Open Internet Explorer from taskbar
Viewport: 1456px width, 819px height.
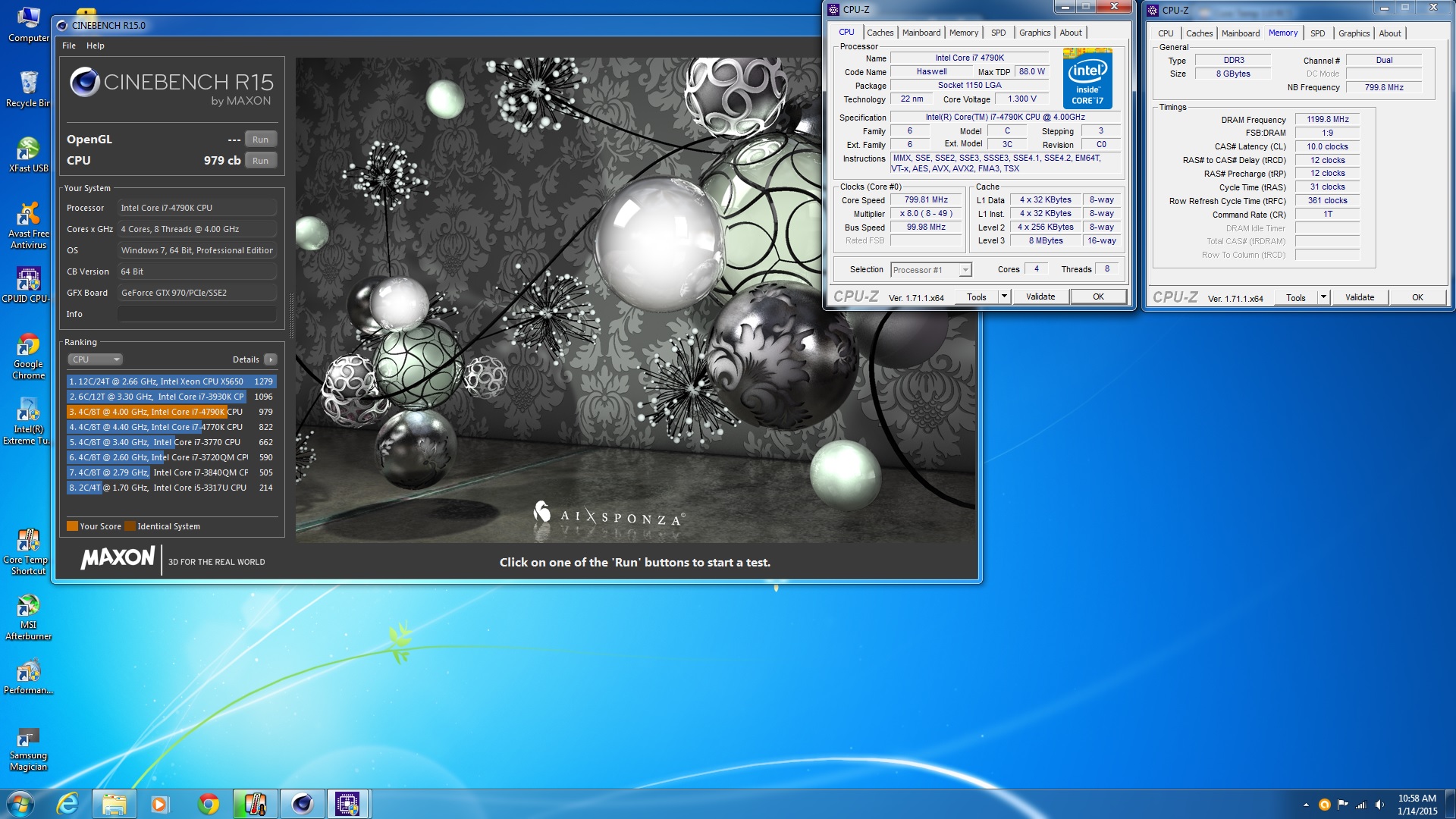click(68, 804)
